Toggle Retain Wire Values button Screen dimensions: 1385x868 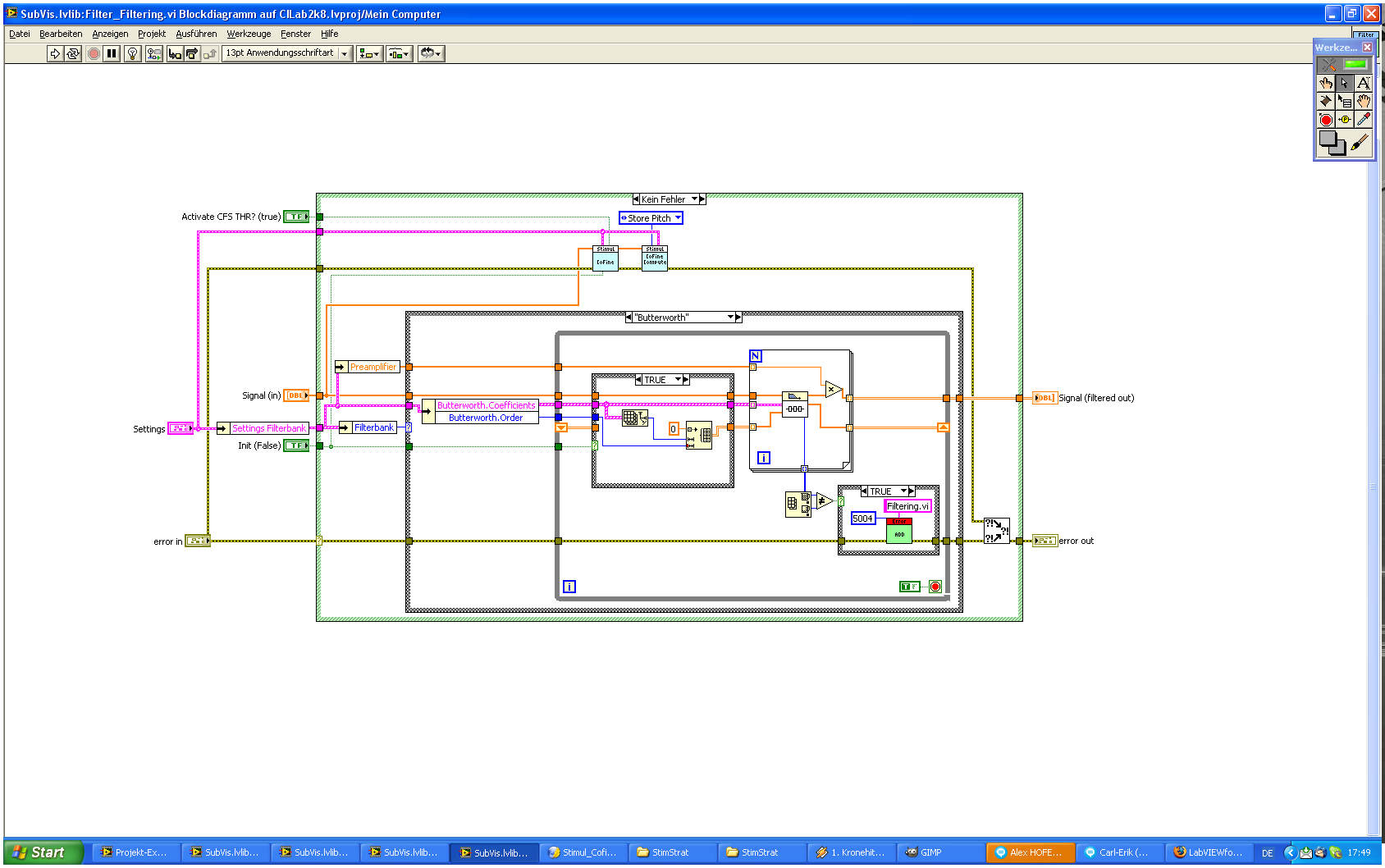(x=153, y=53)
